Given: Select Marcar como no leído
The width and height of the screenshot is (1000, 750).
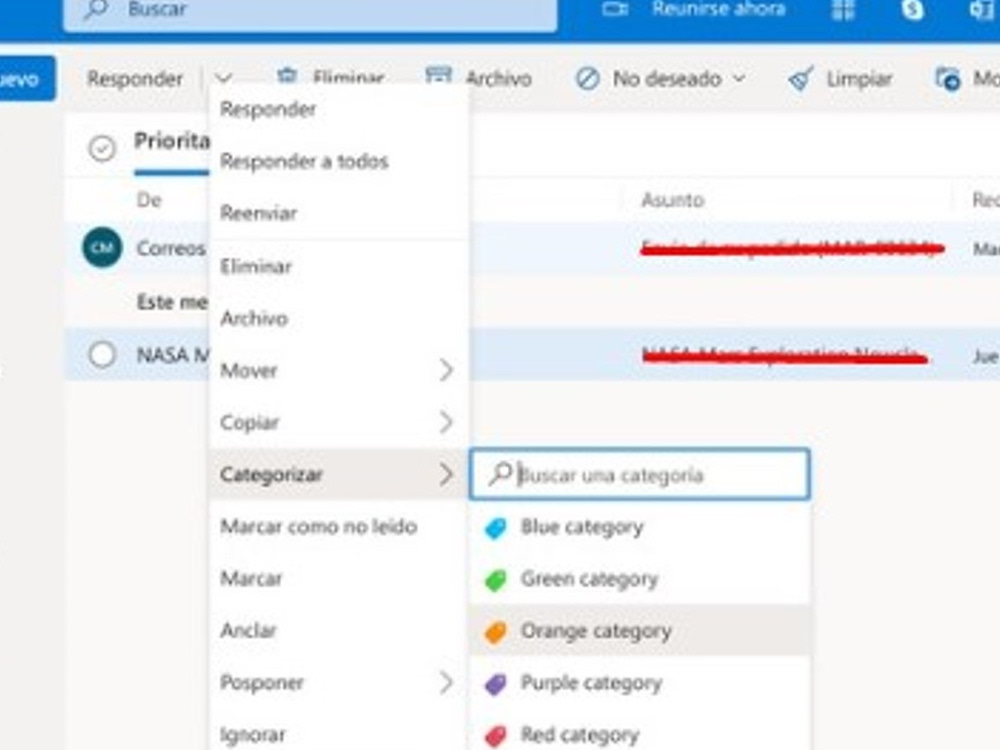Looking at the screenshot, I should 318,527.
